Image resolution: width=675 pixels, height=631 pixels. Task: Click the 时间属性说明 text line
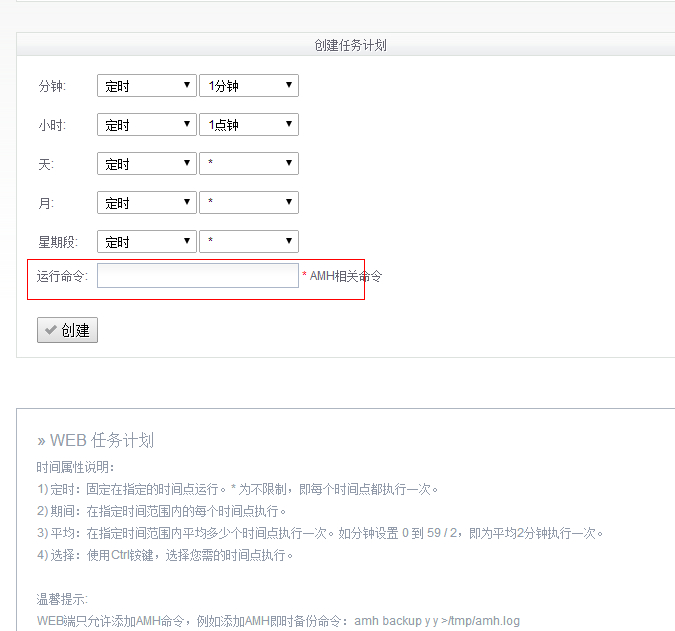click(x=76, y=467)
